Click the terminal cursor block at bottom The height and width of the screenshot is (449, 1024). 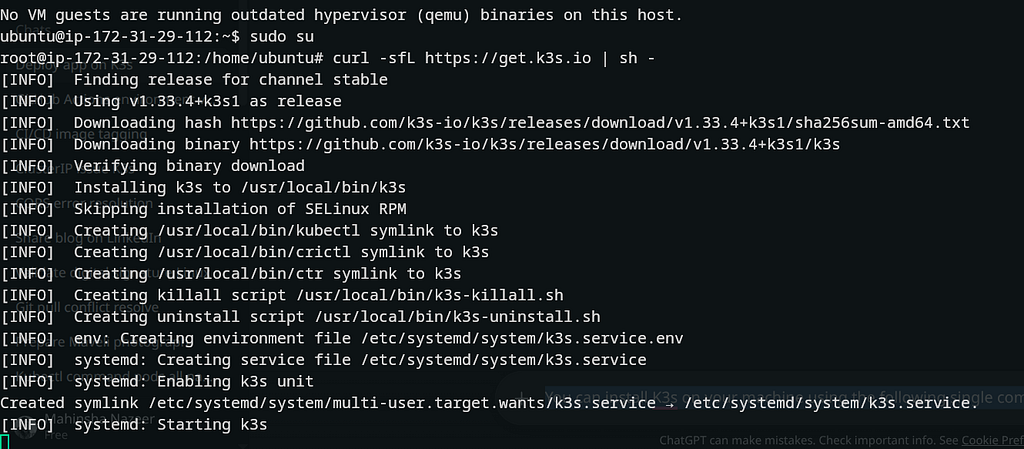[5, 442]
